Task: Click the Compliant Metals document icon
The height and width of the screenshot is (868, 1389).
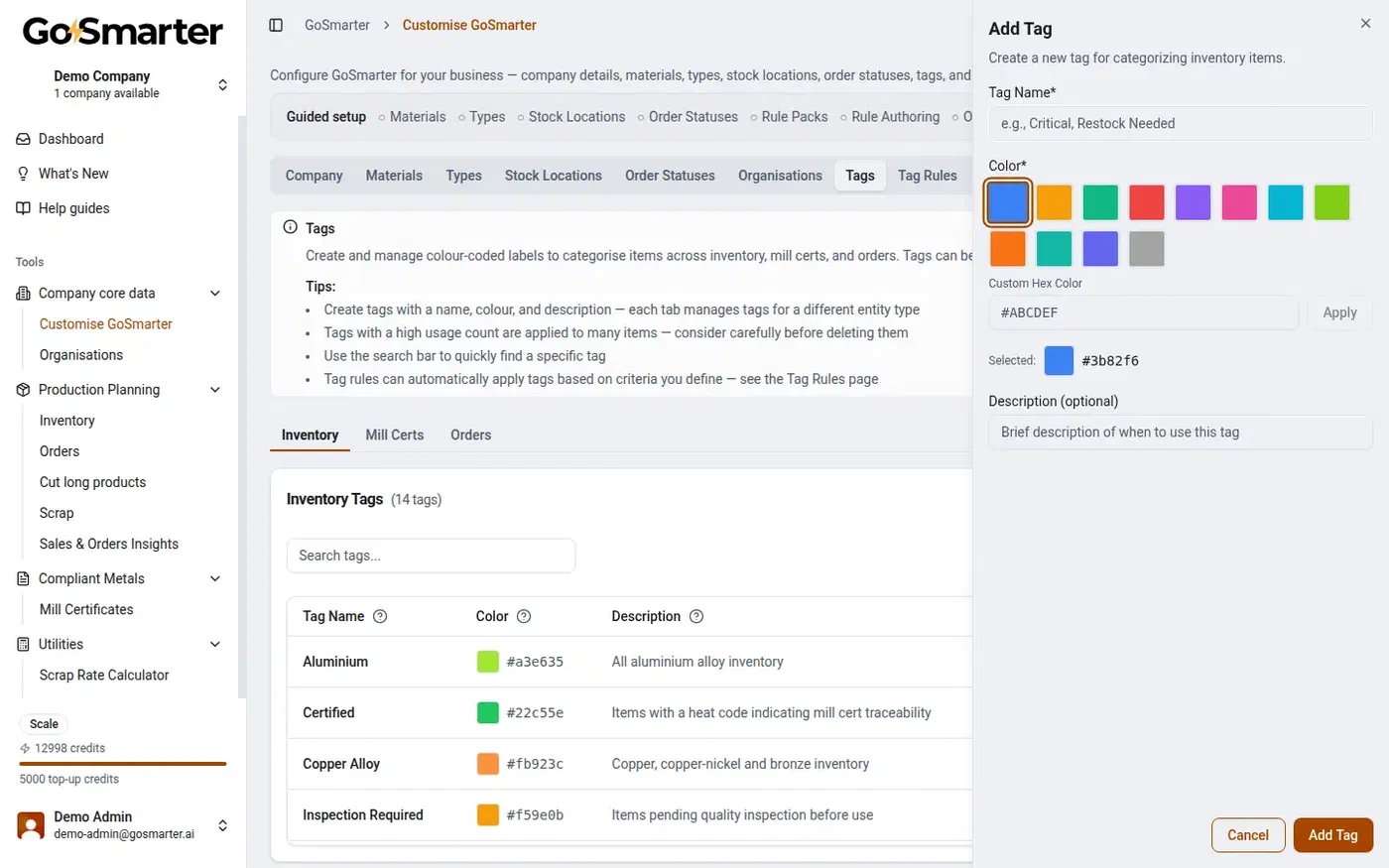Action: (x=23, y=578)
